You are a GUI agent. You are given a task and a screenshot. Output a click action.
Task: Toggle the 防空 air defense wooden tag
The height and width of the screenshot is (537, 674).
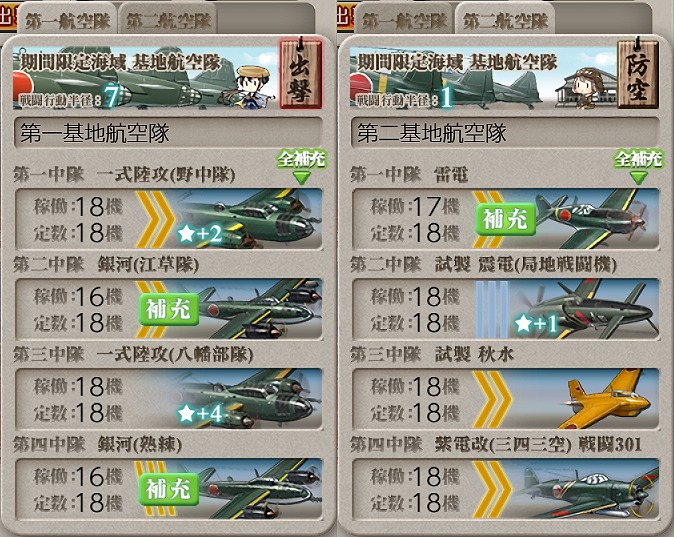[638, 73]
